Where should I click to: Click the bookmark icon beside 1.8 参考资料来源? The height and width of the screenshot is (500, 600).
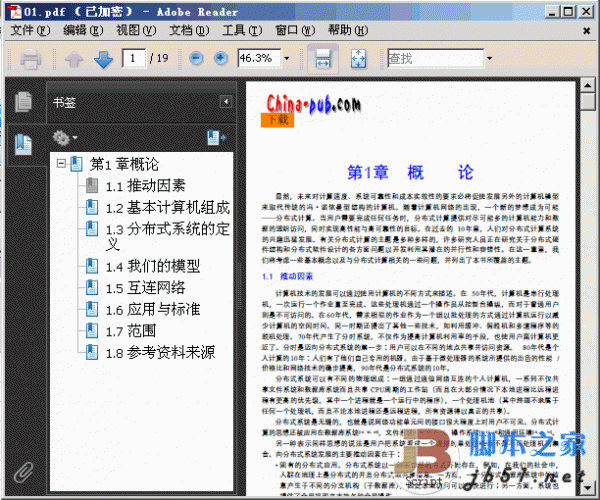(x=92, y=352)
